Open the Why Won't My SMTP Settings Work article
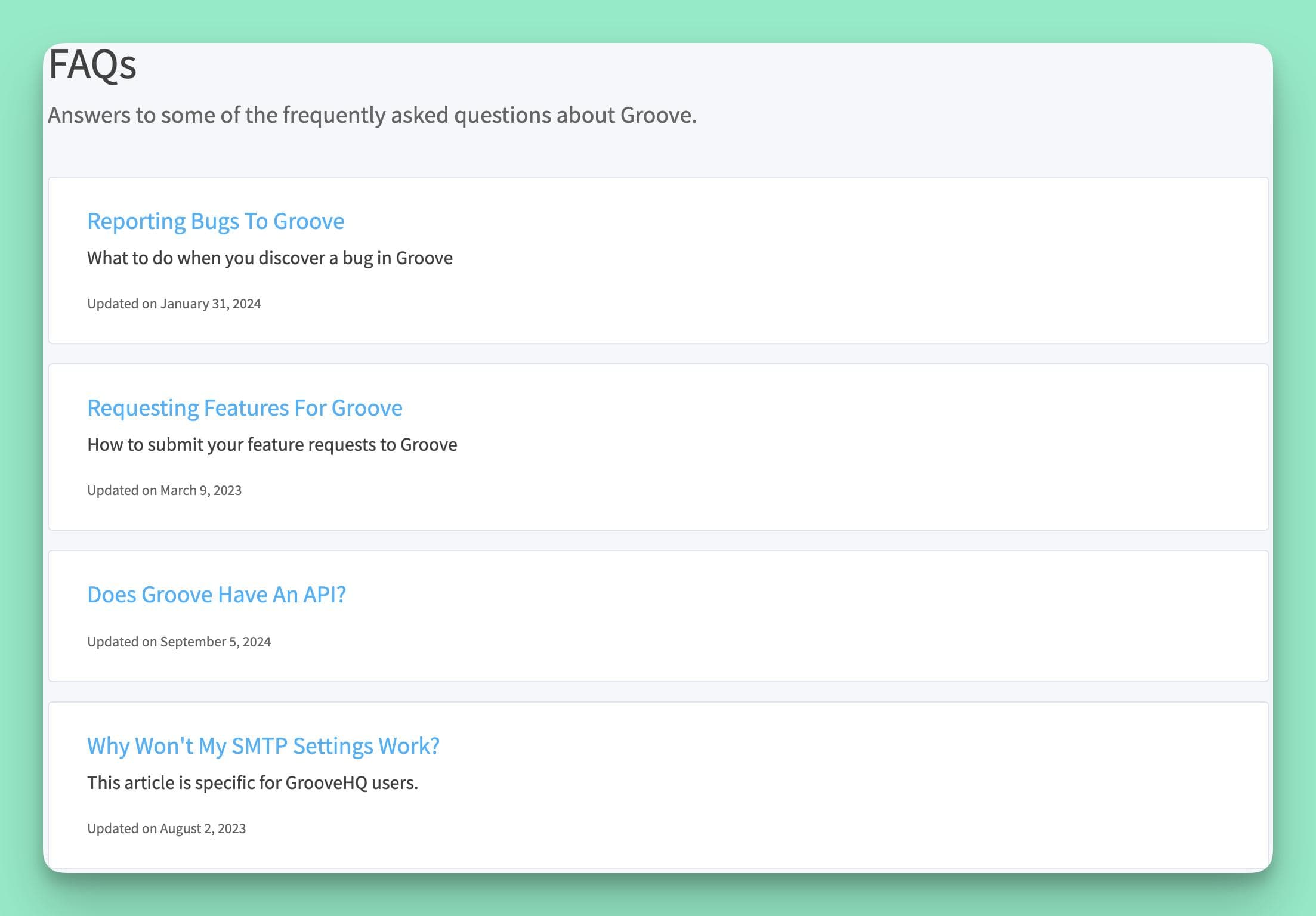The image size is (1316, 916). tap(263, 745)
